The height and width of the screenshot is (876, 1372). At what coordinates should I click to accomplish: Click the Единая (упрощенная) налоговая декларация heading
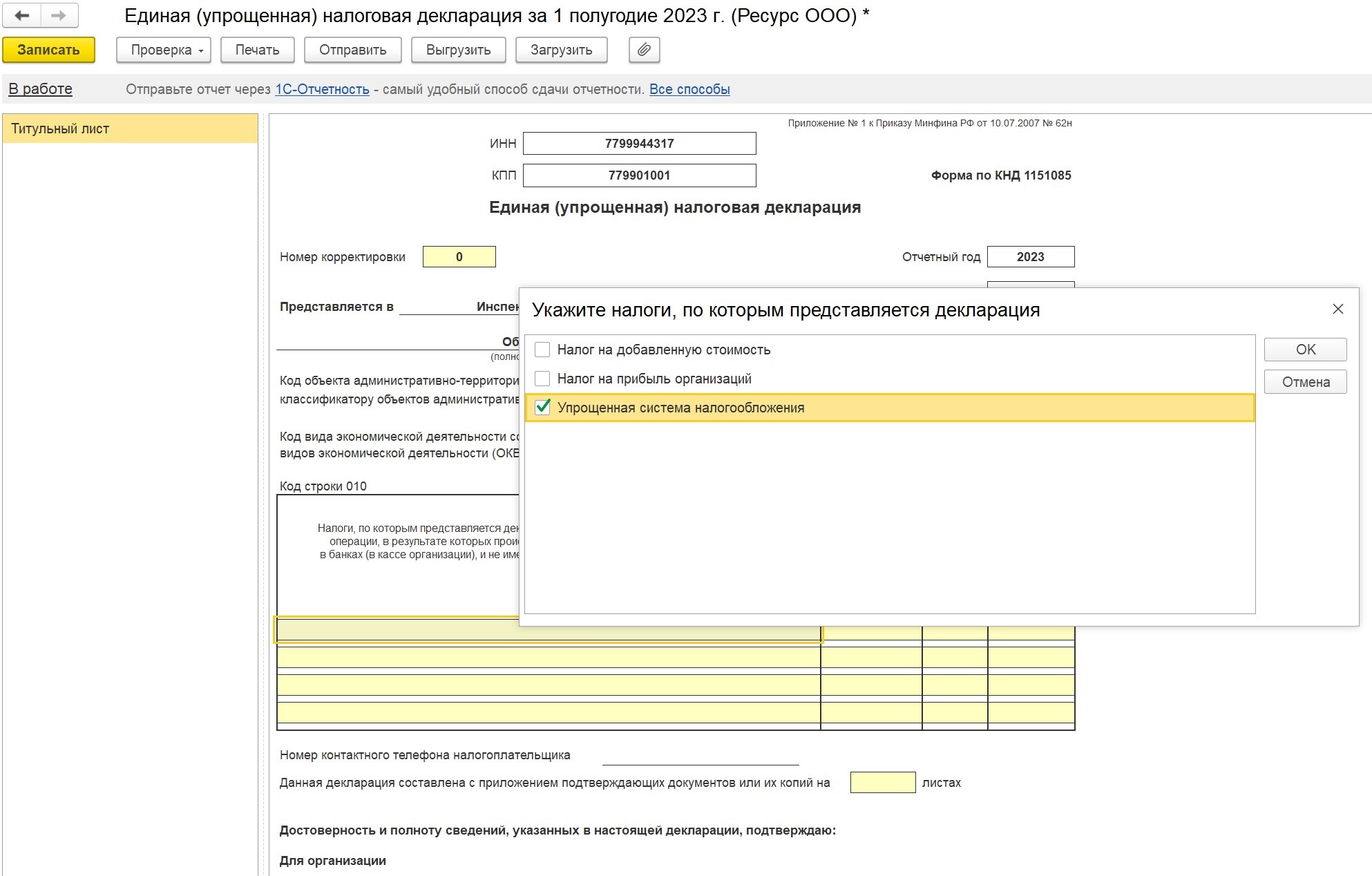click(x=675, y=208)
